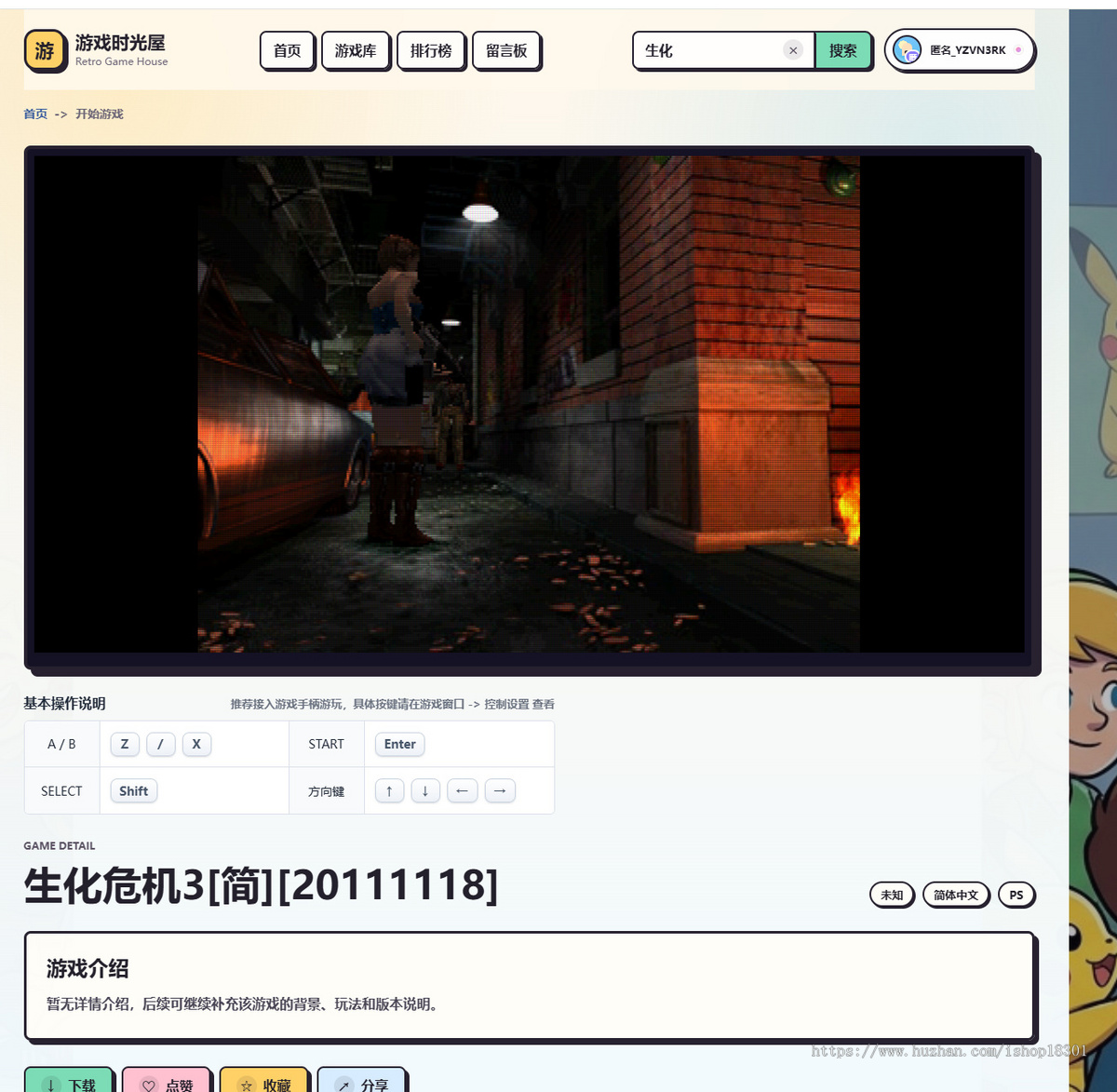Open the 留言板 navigation tab
The width and height of the screenshot is (1117, 1092).
pos(506,50)
